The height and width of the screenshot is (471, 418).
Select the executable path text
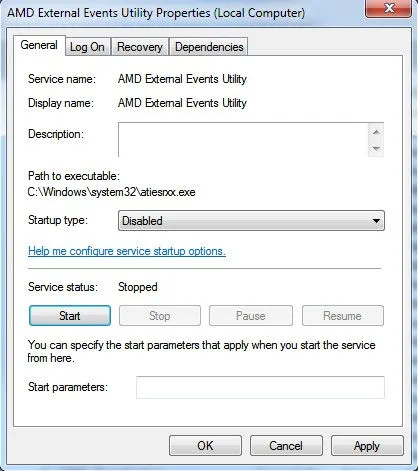(111, 192)
